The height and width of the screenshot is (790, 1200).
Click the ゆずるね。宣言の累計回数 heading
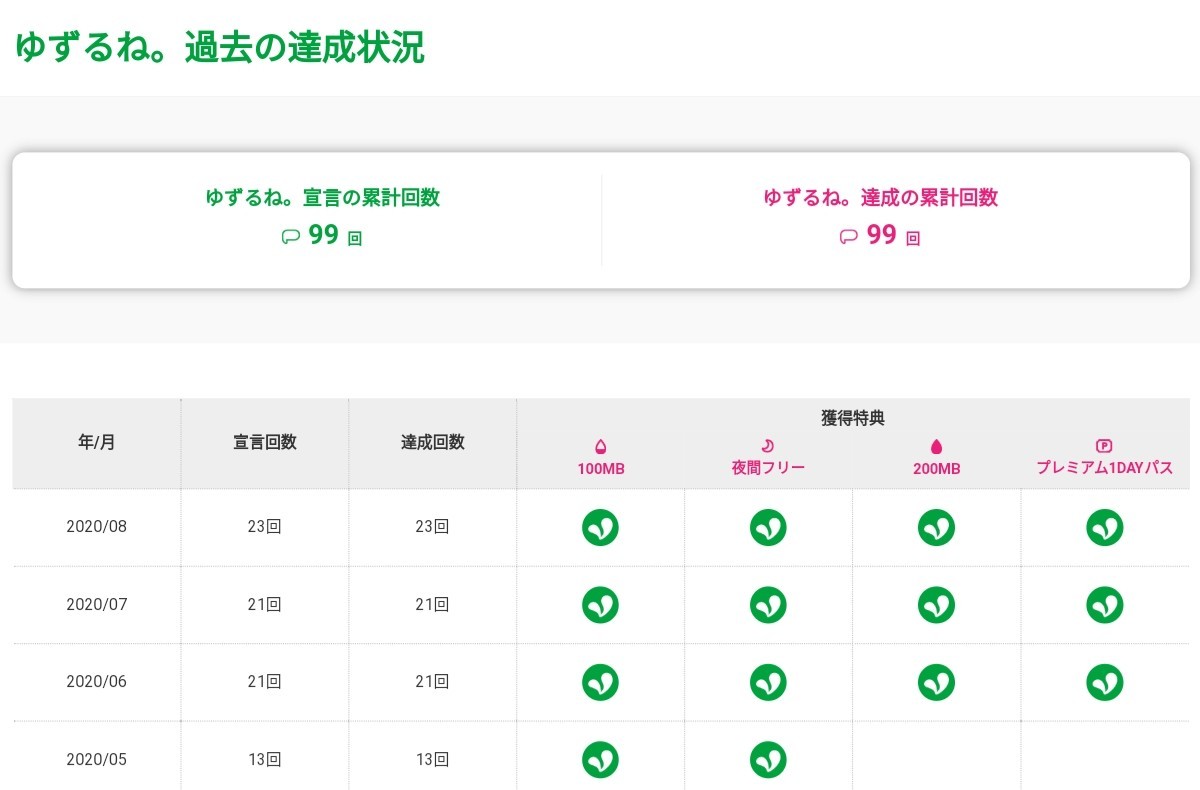point(322,198)
